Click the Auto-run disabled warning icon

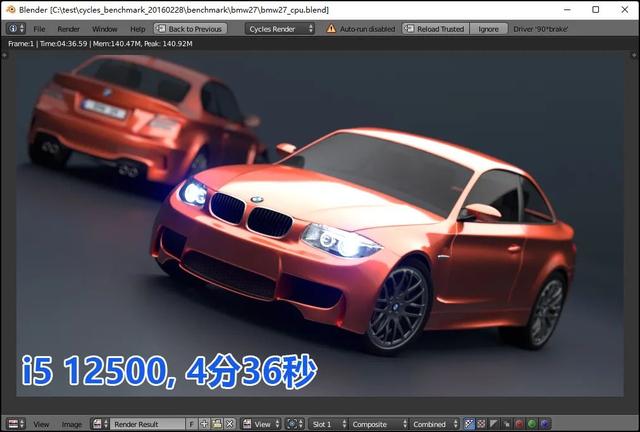(331, 29)
